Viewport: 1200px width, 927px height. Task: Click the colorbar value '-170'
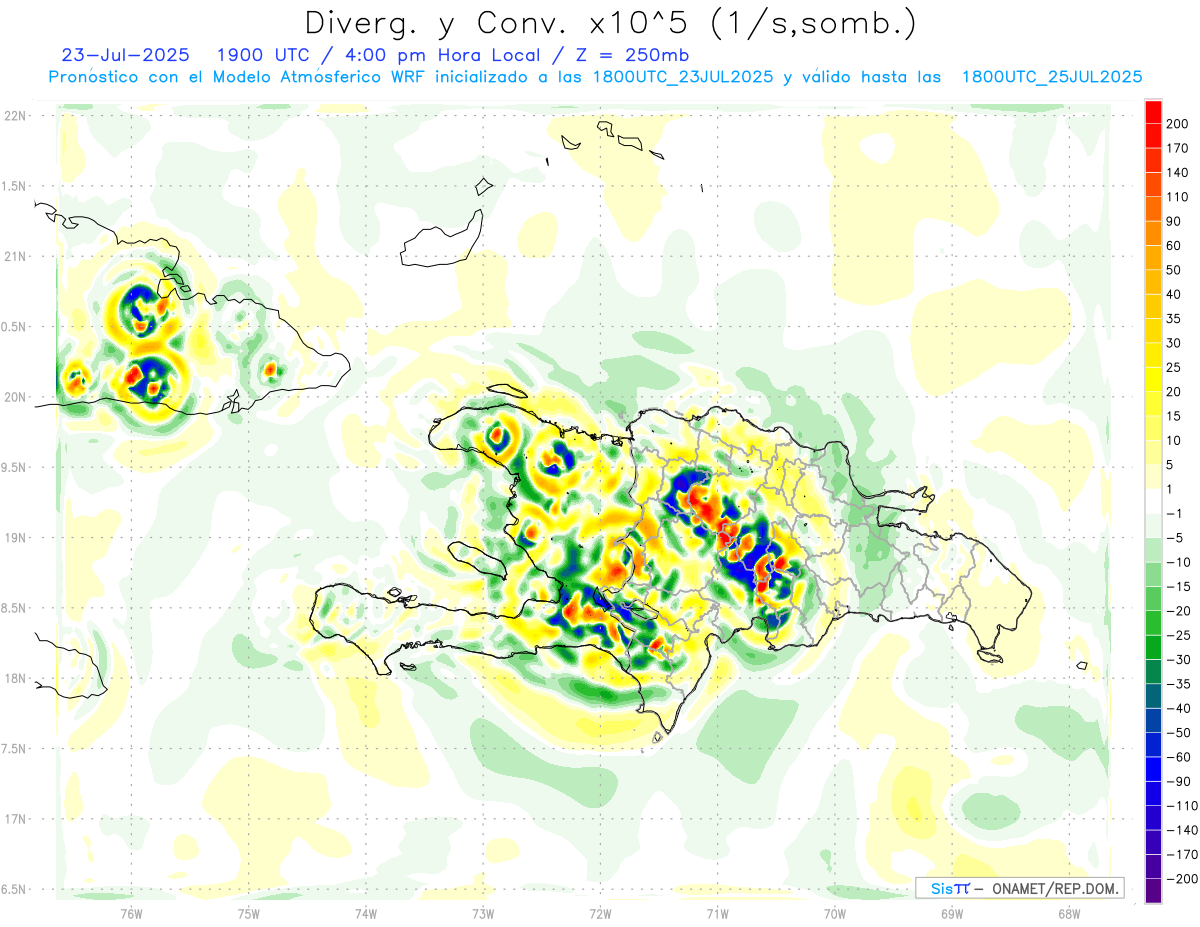1181,854
